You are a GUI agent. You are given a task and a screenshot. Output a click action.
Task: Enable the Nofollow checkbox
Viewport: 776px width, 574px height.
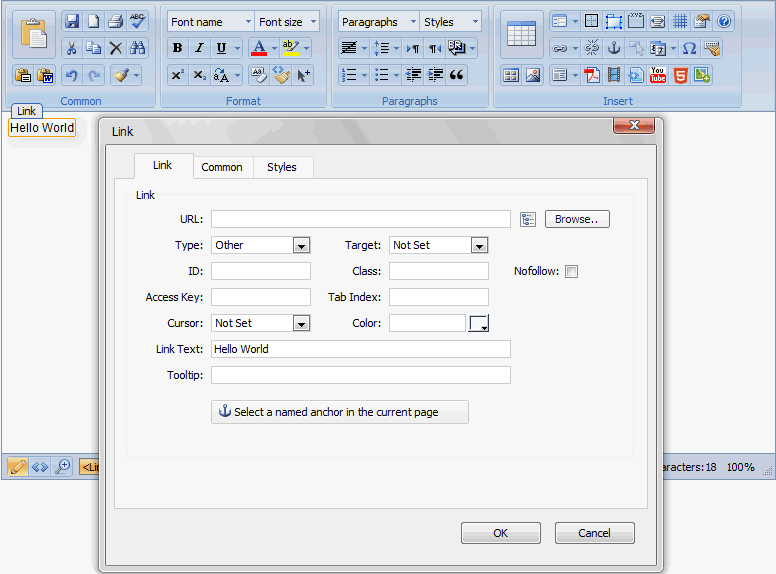click(x=571, y=271)
